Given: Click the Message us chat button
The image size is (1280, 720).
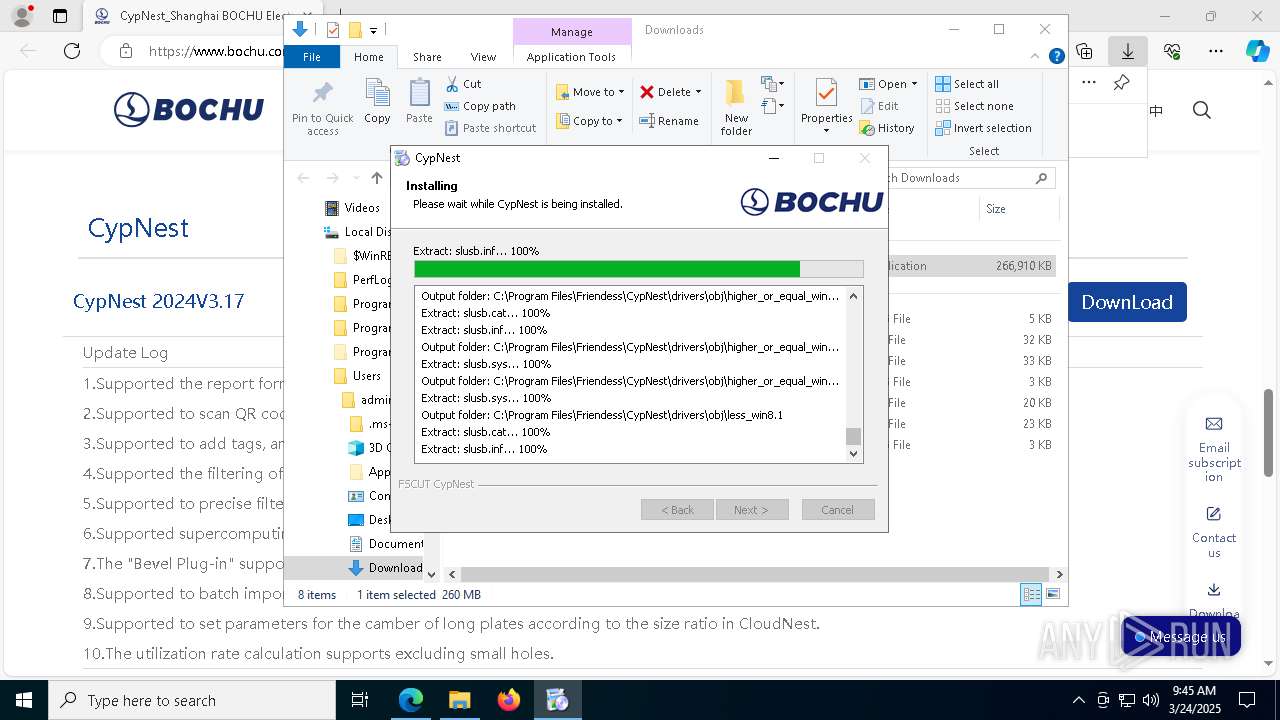Looking at the screenshot, I should tap(1181, 637).
